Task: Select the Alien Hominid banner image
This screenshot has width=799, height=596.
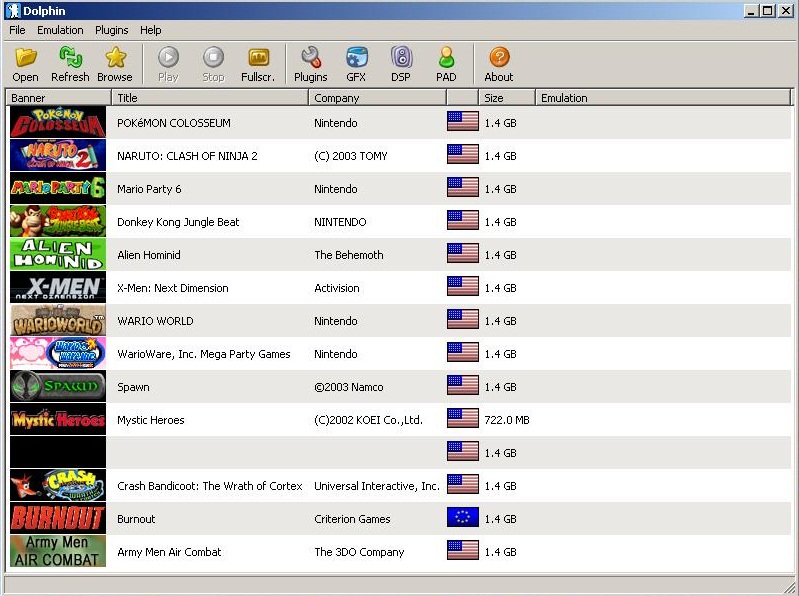Action: tap(58, 254)
